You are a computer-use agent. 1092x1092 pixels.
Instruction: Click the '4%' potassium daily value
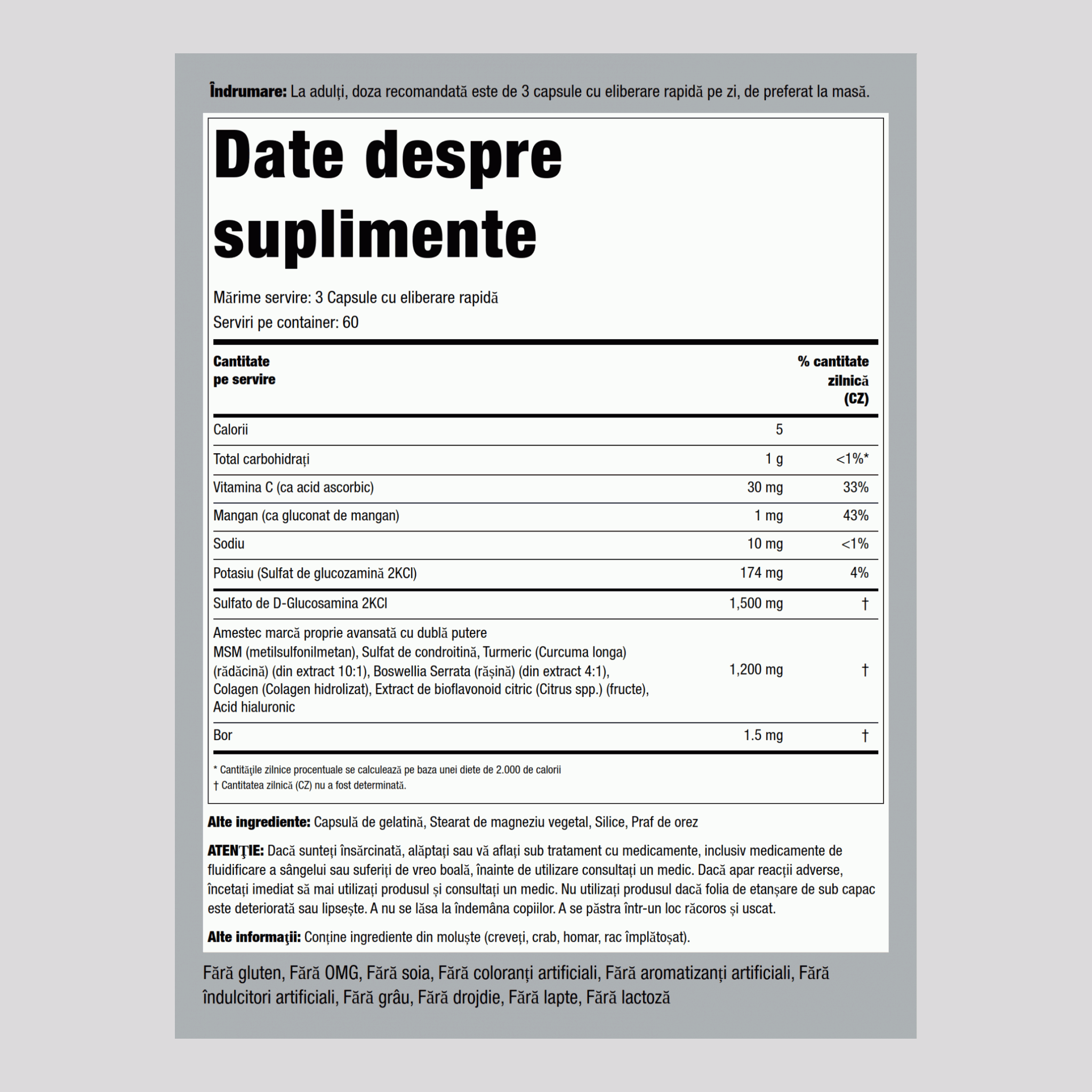click(x=859, y=573)
